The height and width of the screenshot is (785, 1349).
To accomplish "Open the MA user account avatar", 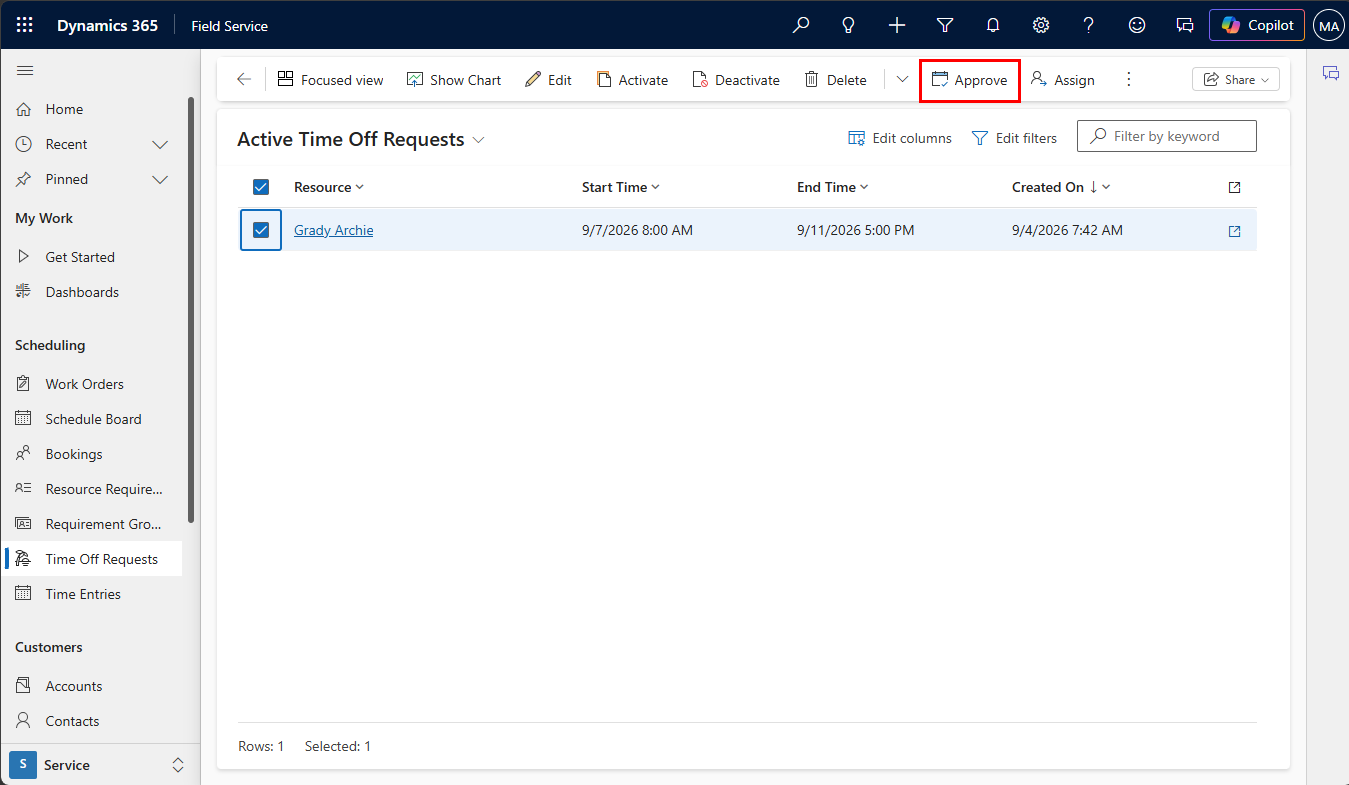I will click(1329, 26).
